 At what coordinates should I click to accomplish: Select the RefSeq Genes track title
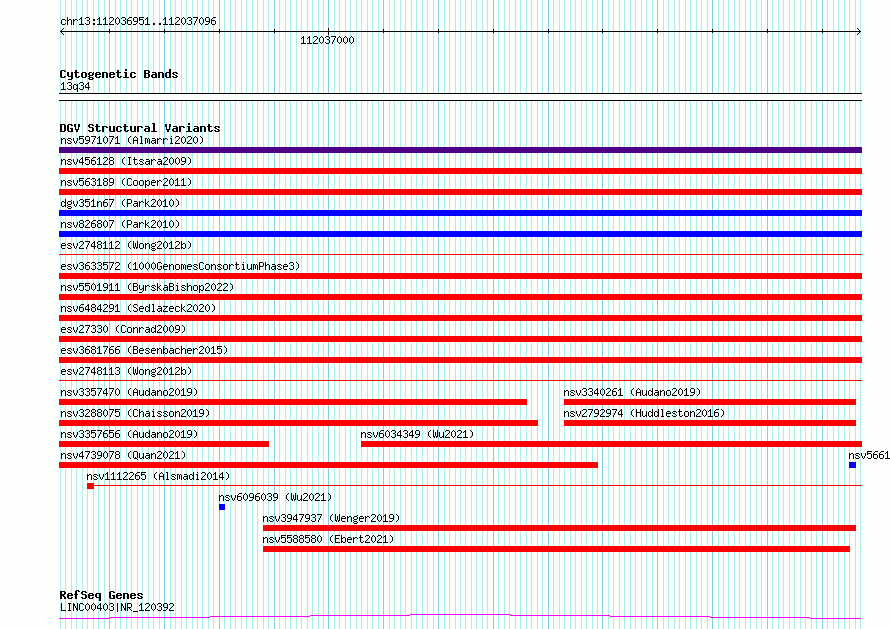101,595
